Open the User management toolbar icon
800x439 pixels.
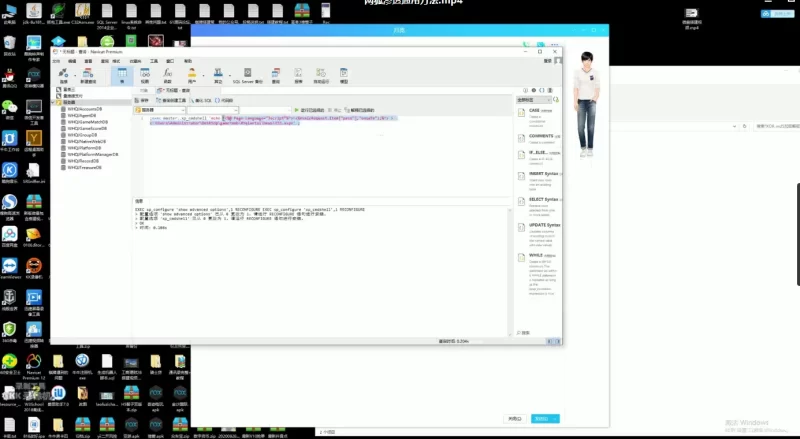(192, 75)
